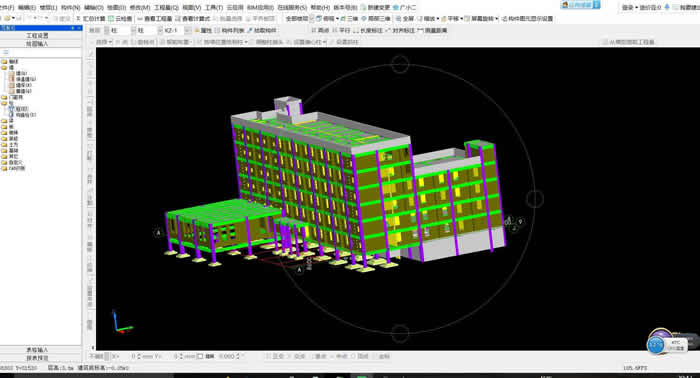The image size is (700, 378).
Task: Open the 工程量(Q) menu
Action: (x=166, y=8)
